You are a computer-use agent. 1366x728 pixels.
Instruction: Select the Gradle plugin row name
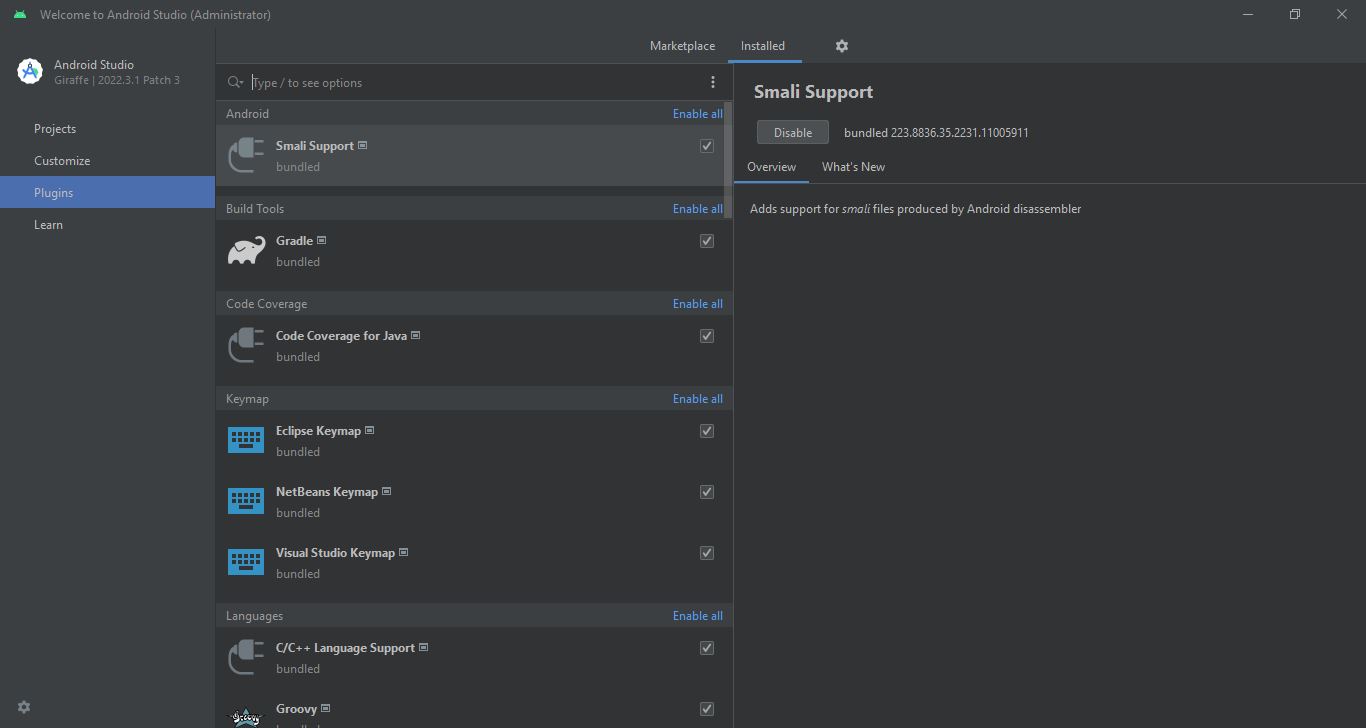coord(294,240)
